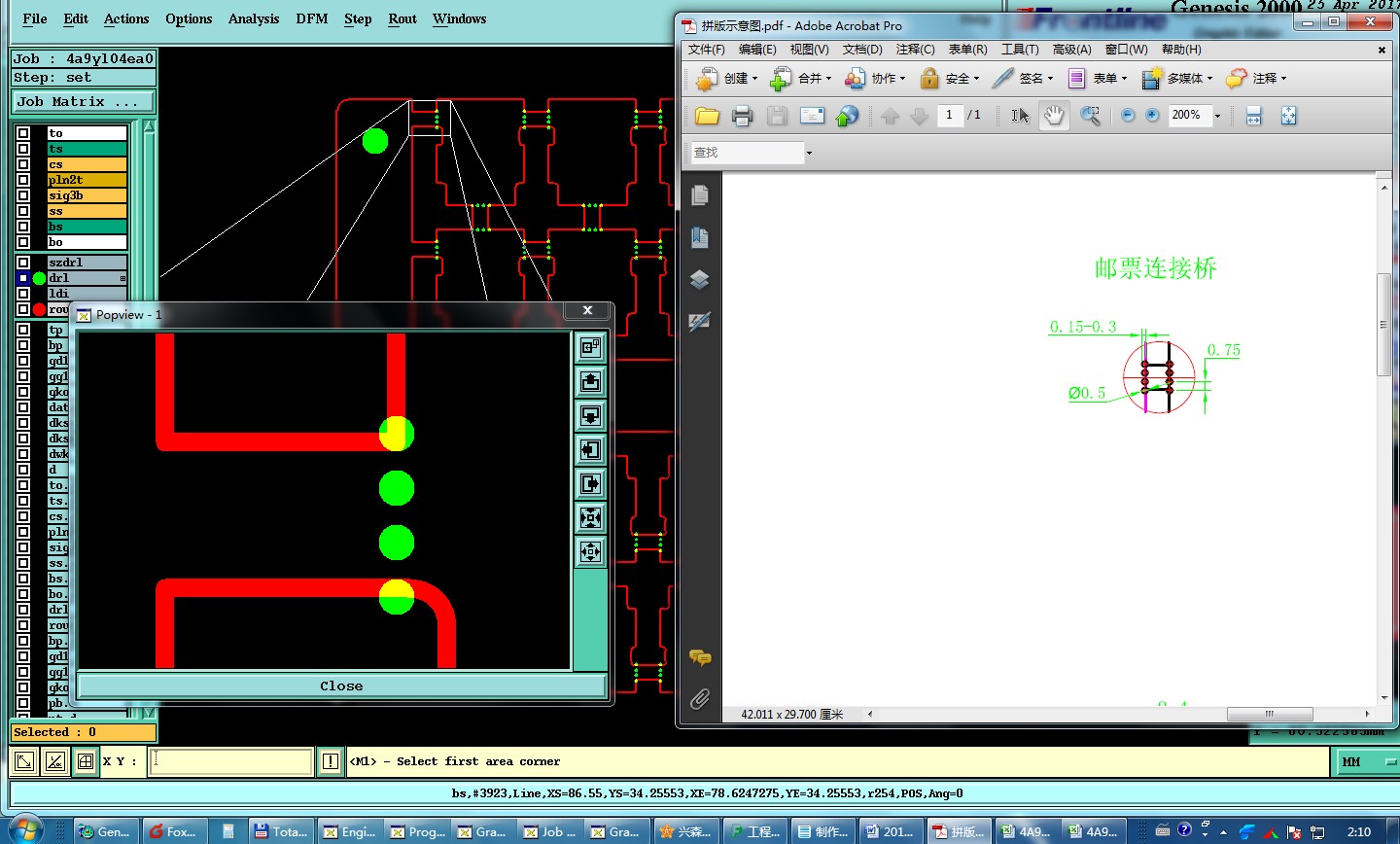The height and width of the screenshot is (844, 1400).
Task: Toggle the checkbox for layer cs
Action: pos(23,164)
